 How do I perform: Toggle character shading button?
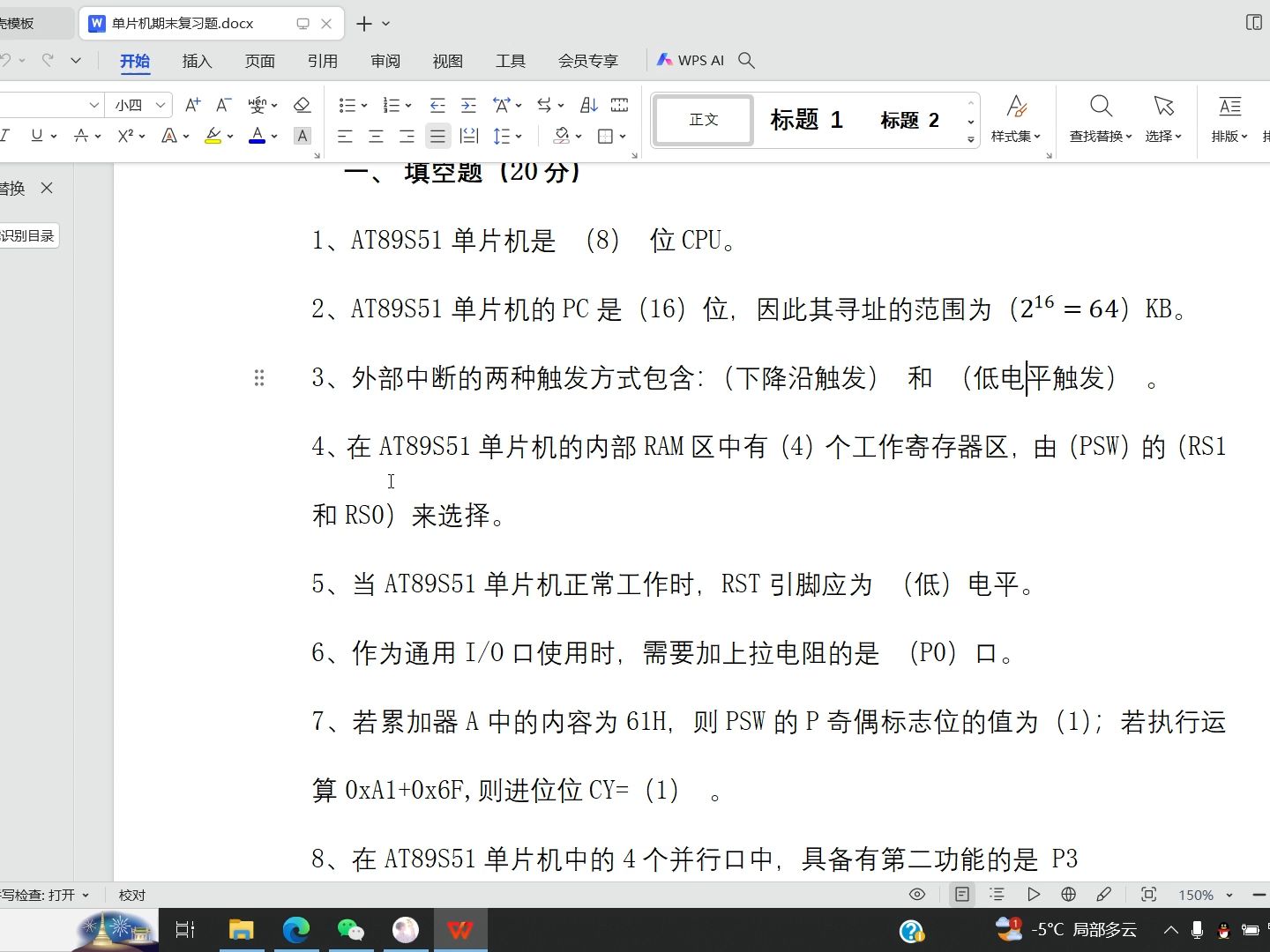[303, 136]
